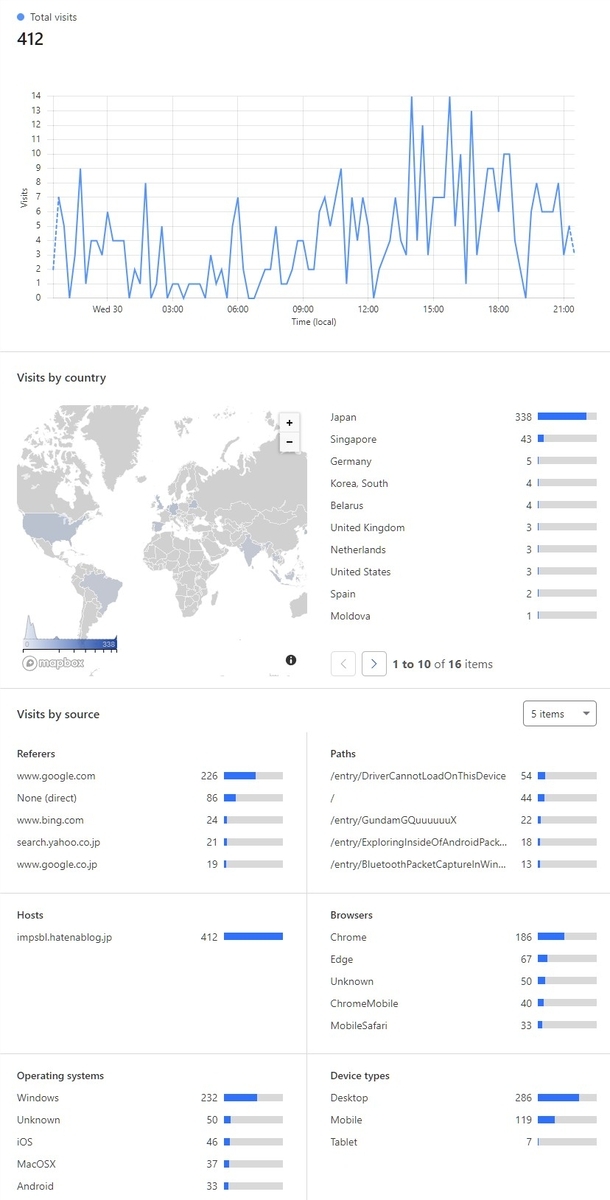
Task: Select the Chrome browser row
Action: pyautogui.click(x=463, y=937)
